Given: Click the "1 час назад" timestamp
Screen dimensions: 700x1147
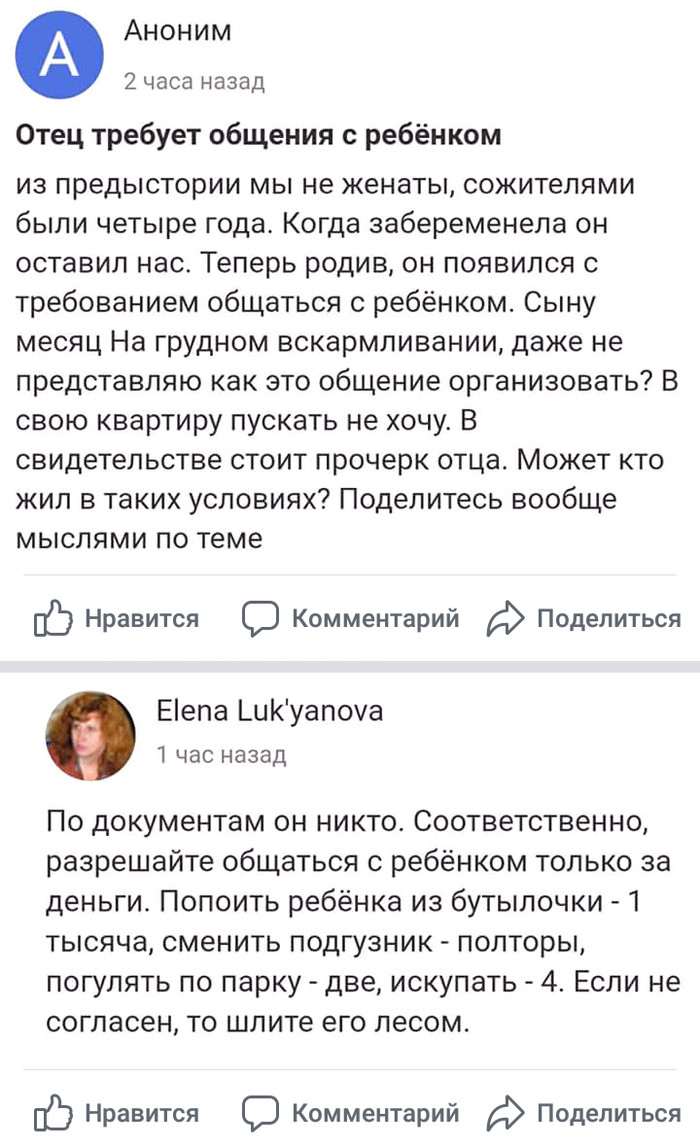Looking at the screenshot, I should (x=221, y=755).
